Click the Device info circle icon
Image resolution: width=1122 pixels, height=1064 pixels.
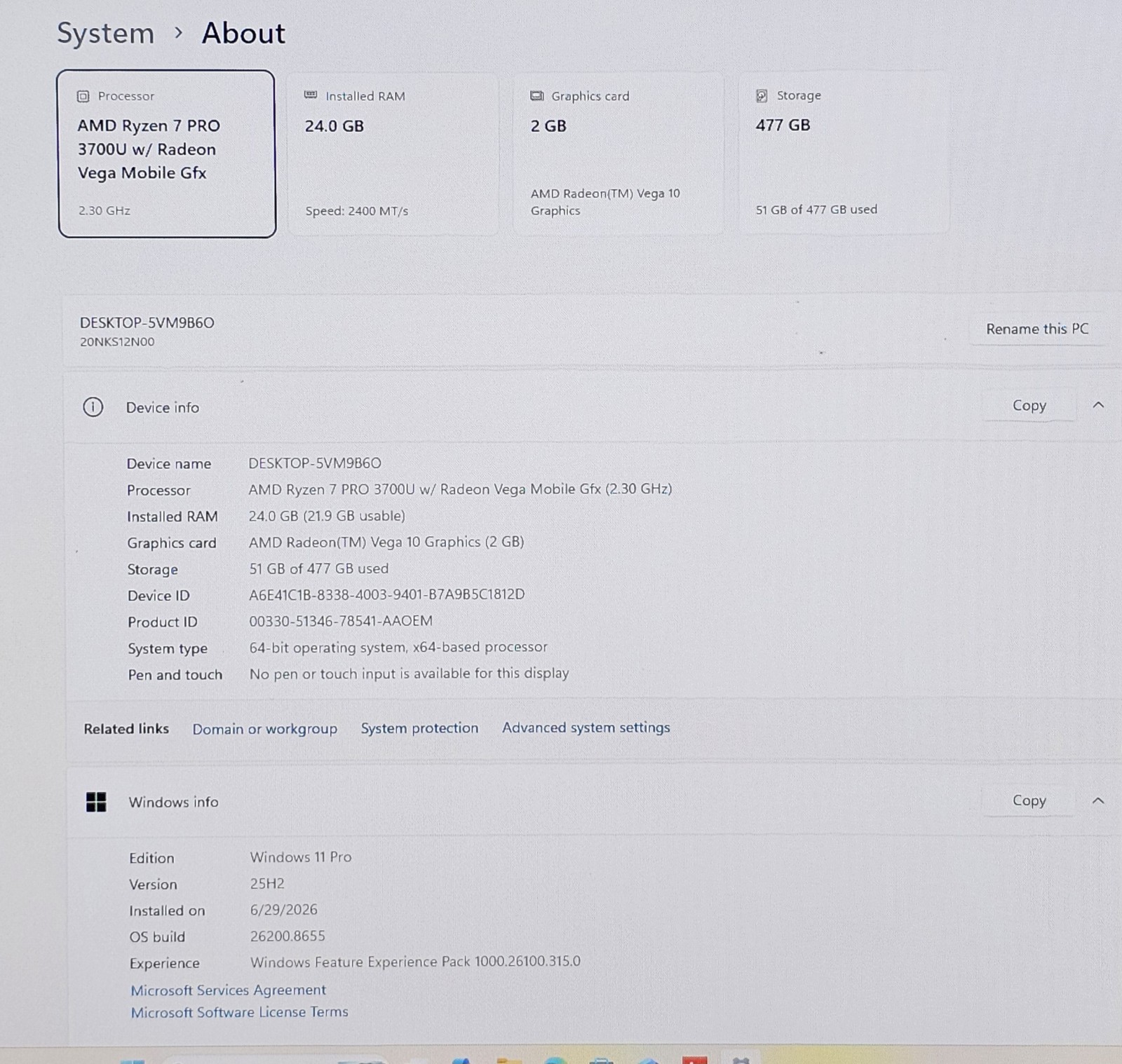[93, 407]
